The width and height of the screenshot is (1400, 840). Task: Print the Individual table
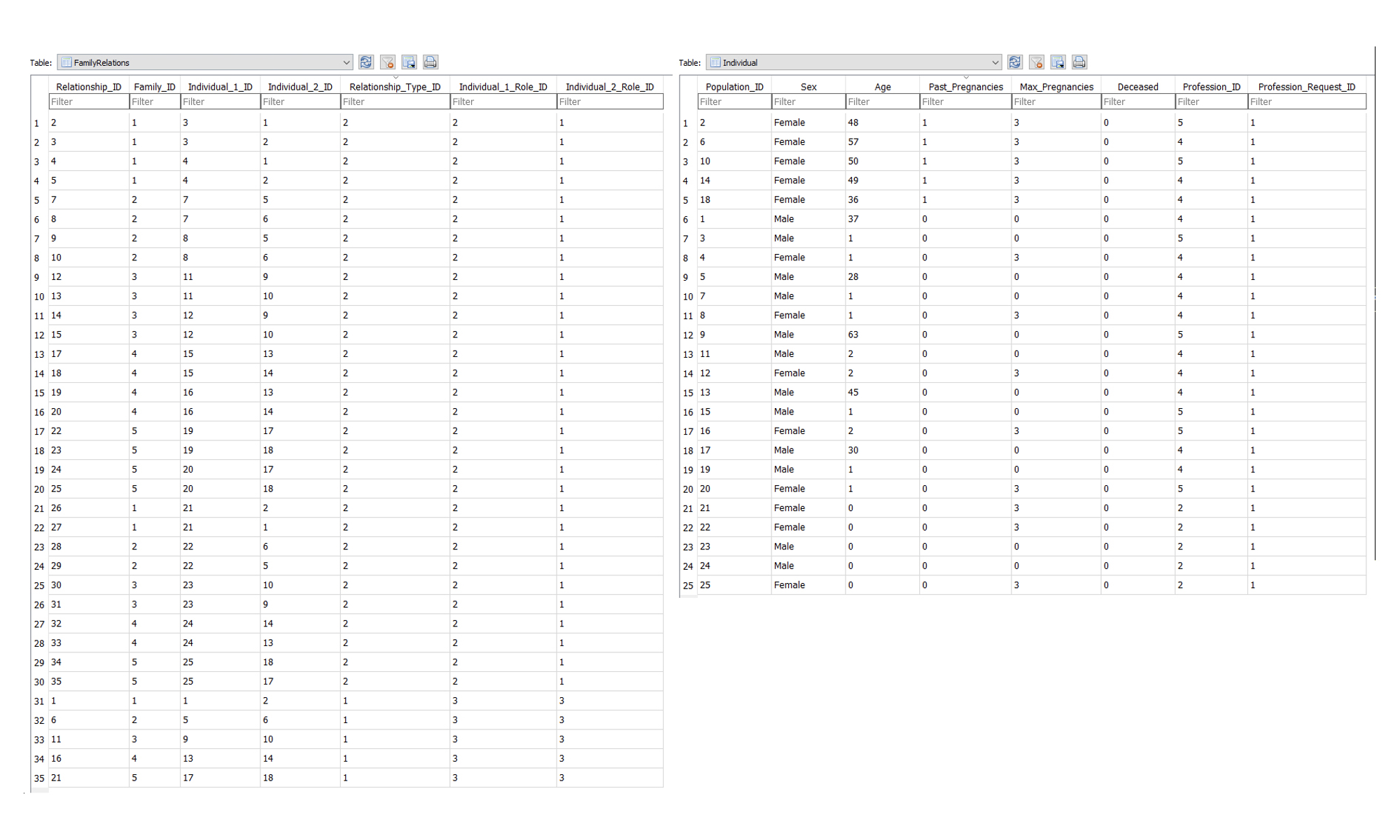point(1079,62)
